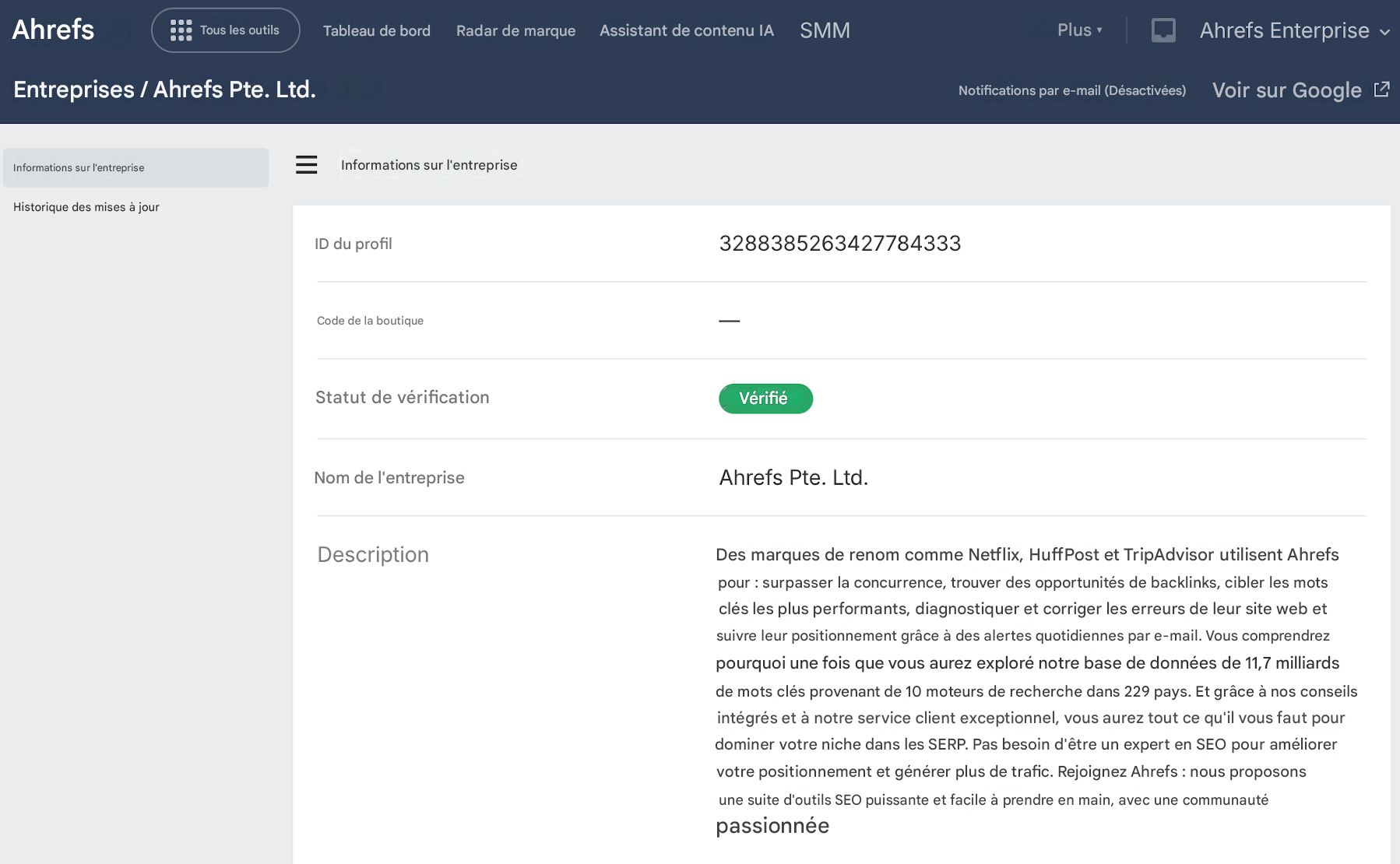Open Historique des mises à jour
1400x864 pixels.
[86, 207]
